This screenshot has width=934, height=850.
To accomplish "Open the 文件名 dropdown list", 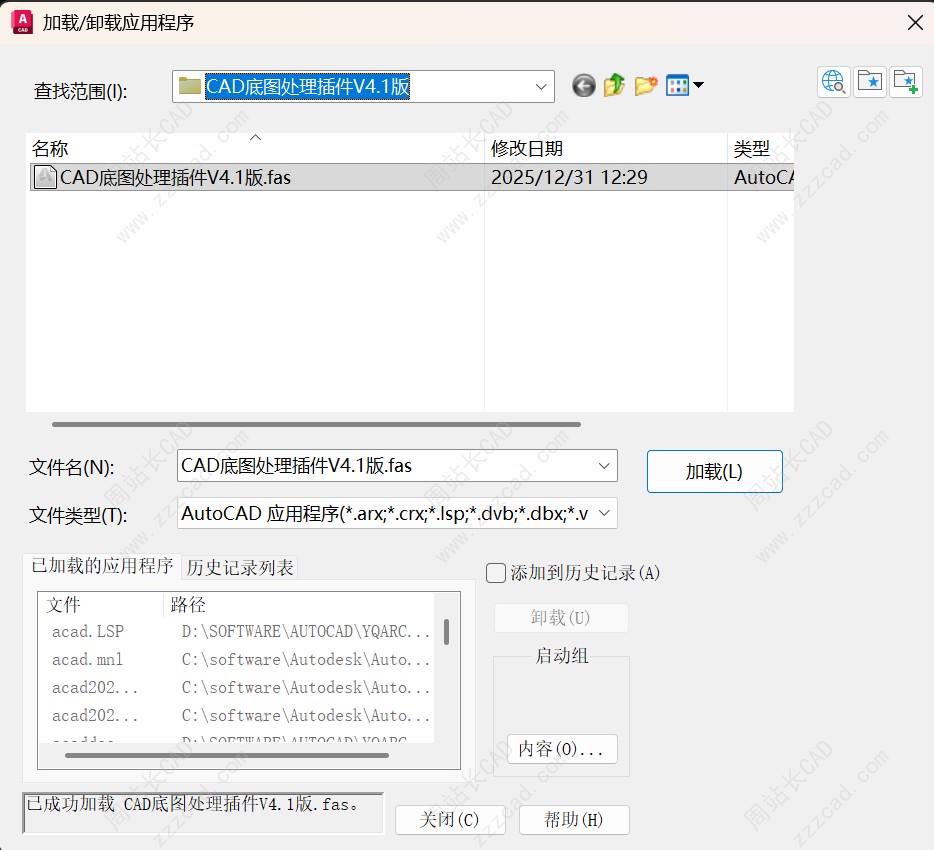I will (604, 466).
